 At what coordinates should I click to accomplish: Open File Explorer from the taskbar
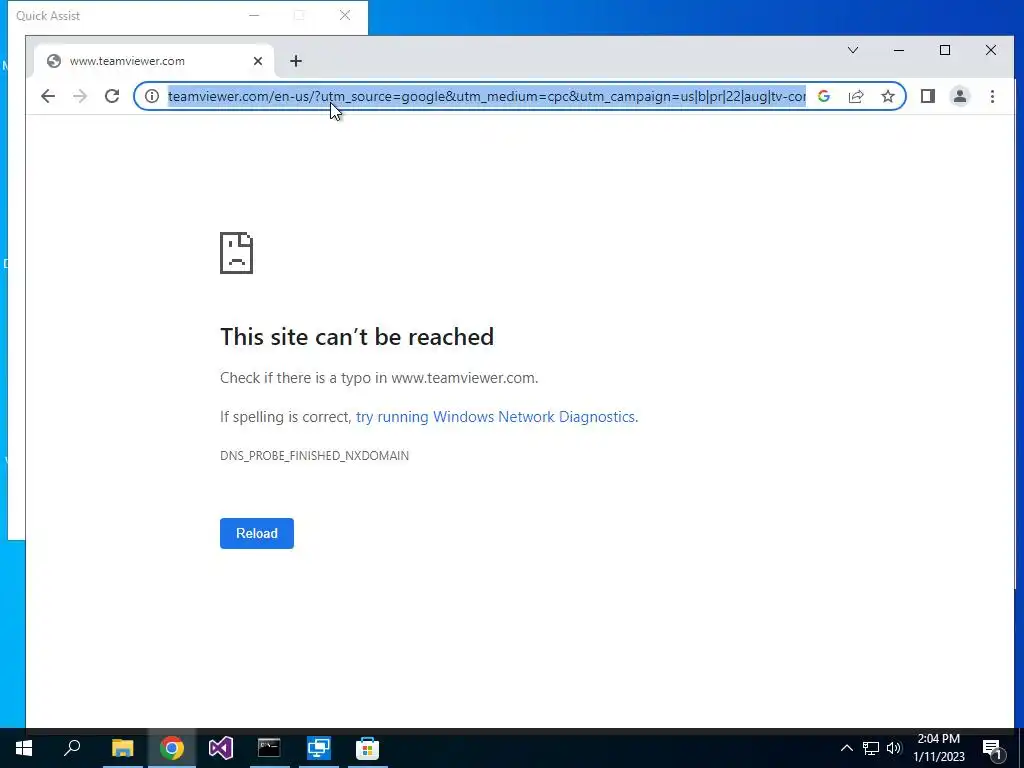122,748
